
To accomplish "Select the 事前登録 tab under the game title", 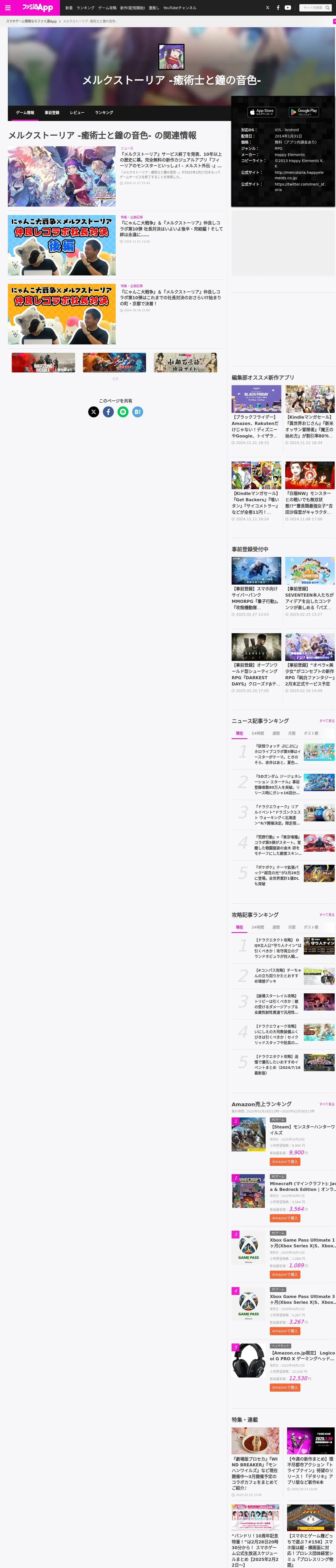I will (52, 113).
